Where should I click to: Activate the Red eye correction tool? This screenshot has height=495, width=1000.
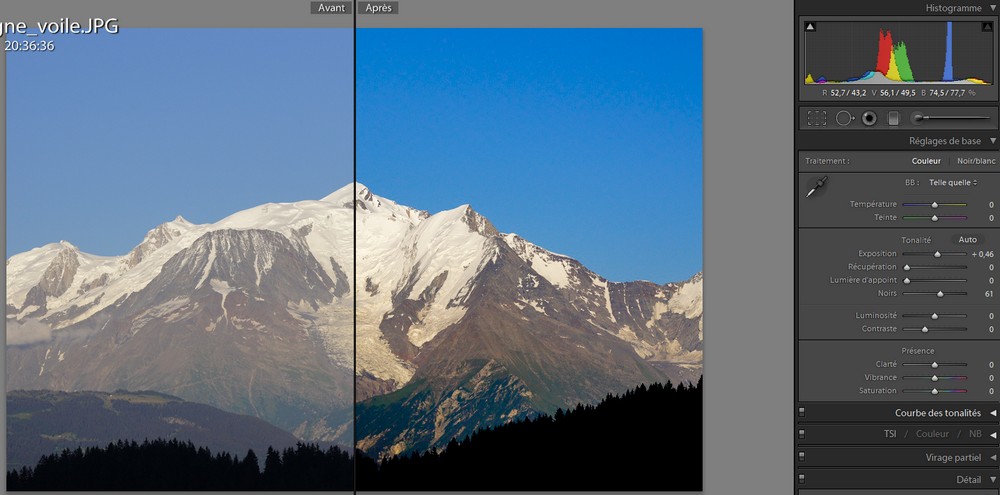pyautogui.click(x=869, y=118)
